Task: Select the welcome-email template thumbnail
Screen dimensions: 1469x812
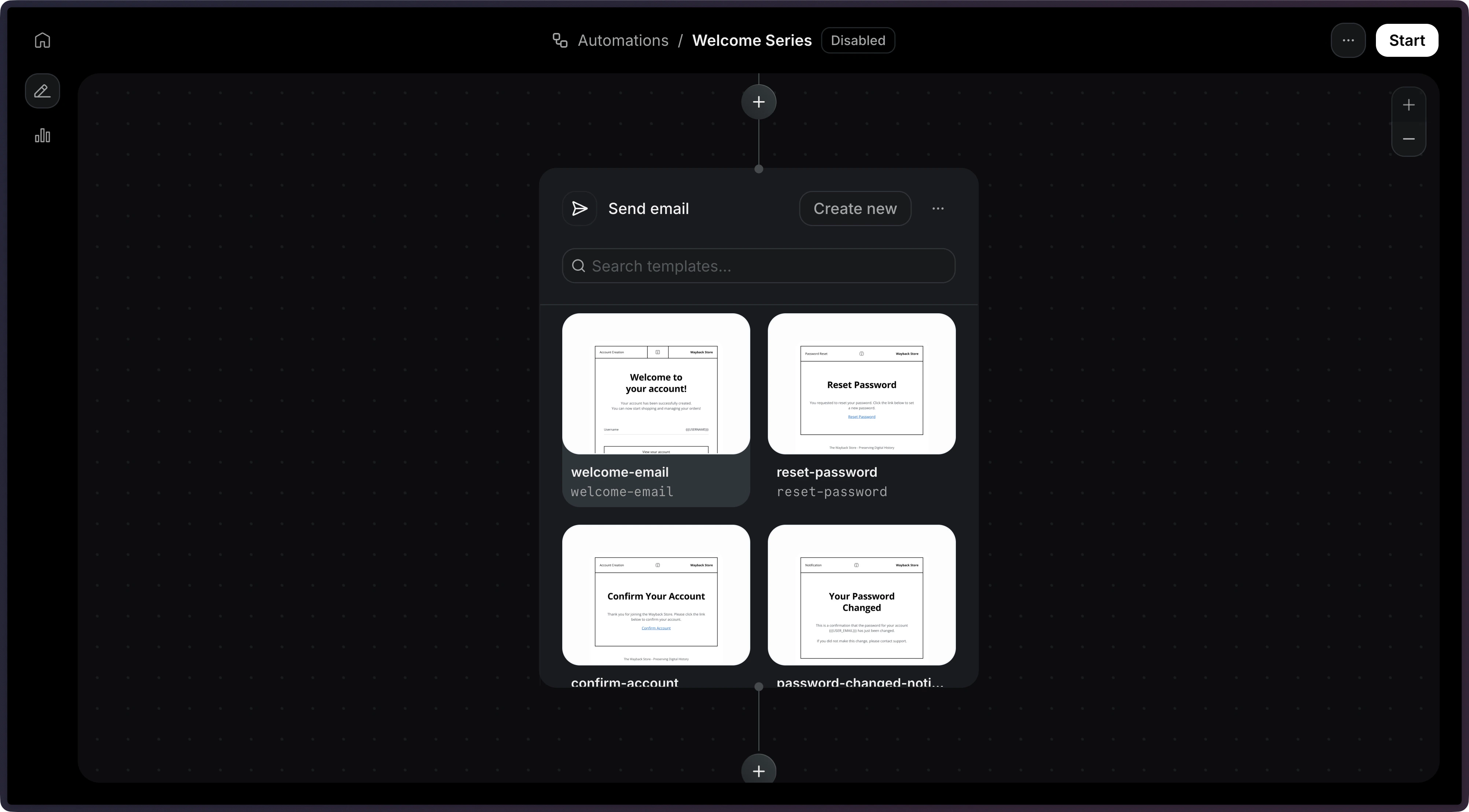Action: click(656, 384)
